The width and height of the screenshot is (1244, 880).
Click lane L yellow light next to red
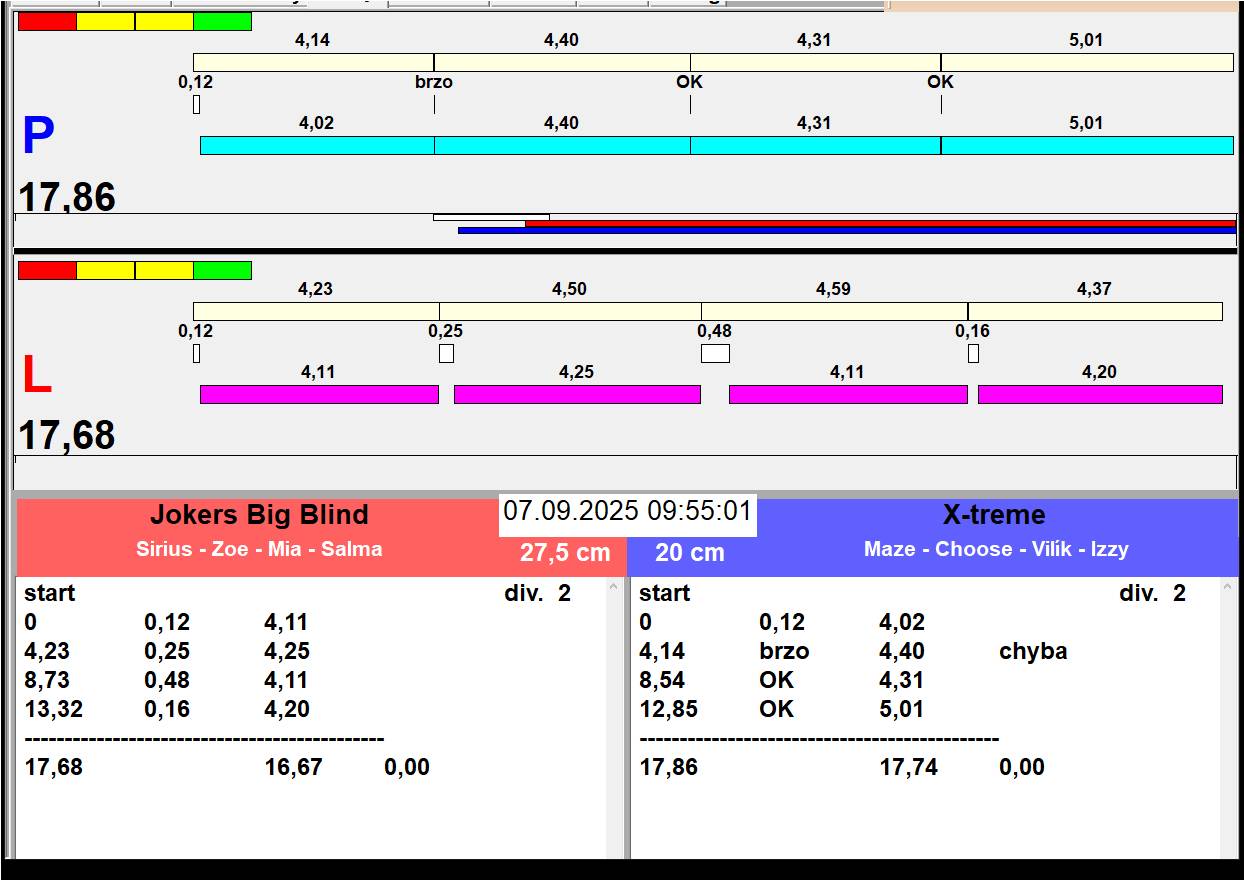coord(105,270)
